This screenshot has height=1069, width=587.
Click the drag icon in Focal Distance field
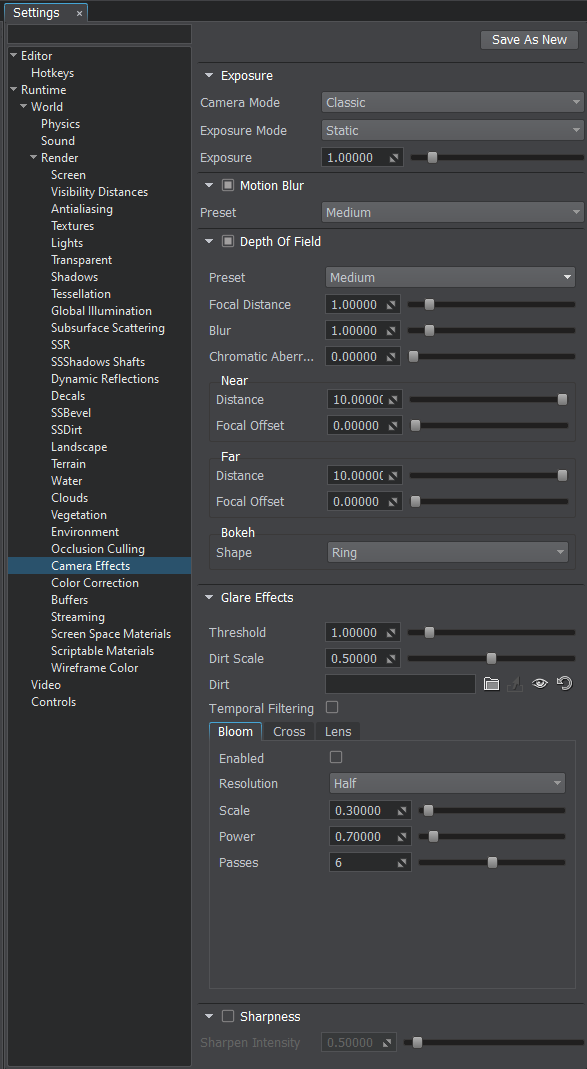click(x=391, y=305)
